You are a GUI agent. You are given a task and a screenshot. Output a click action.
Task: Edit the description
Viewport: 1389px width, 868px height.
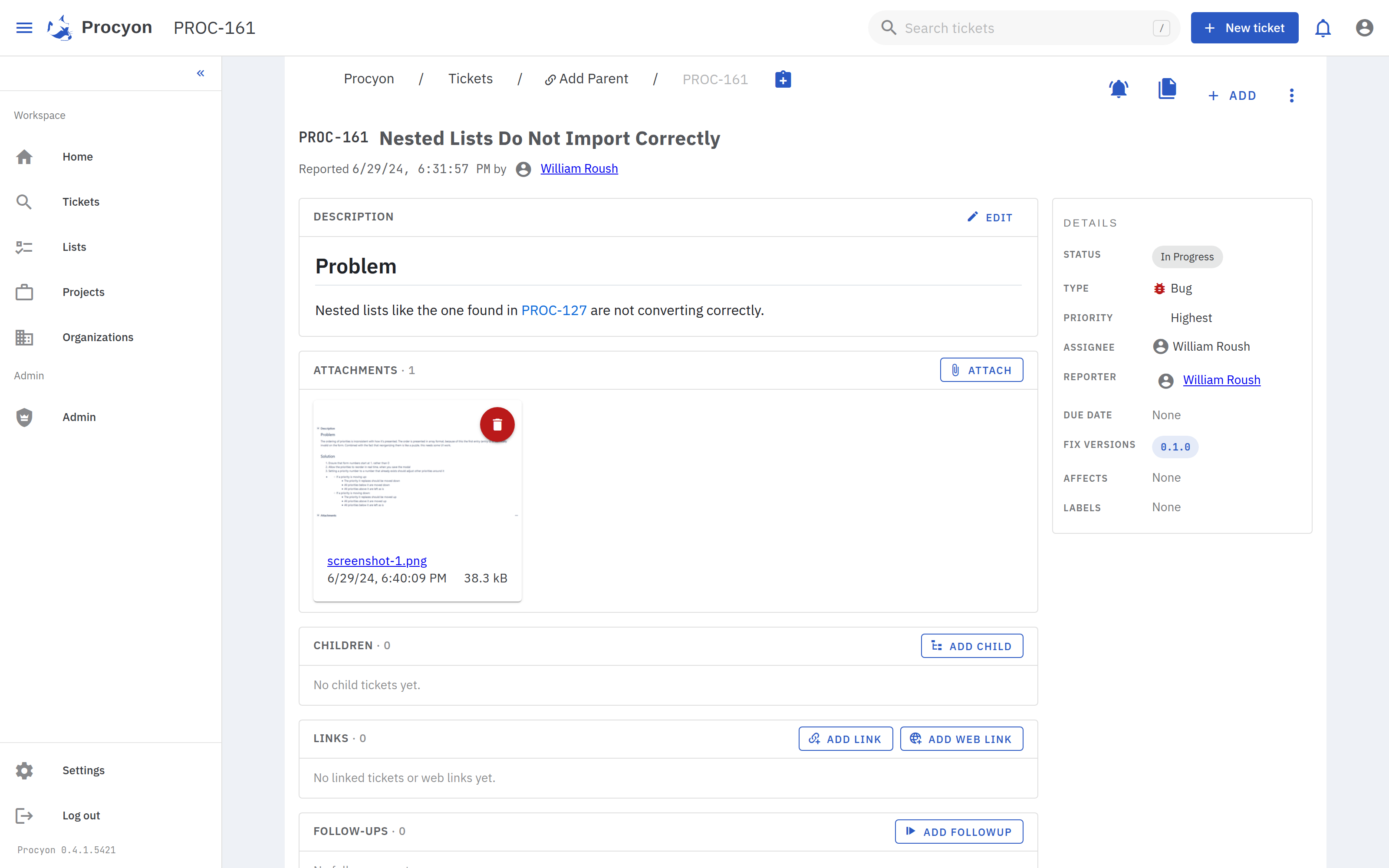990,217
